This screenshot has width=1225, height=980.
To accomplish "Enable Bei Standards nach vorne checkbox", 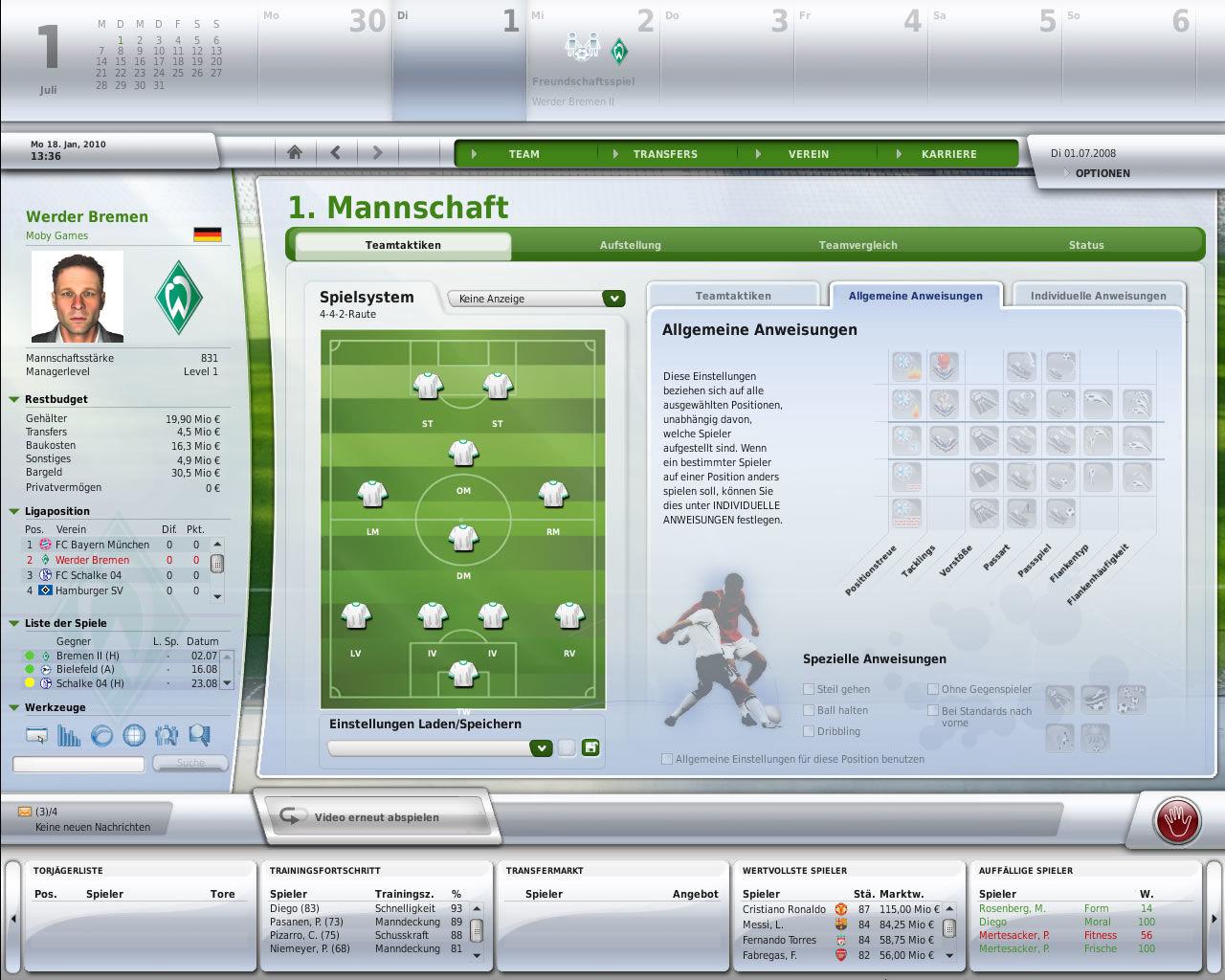I will [x=933, y=710].
